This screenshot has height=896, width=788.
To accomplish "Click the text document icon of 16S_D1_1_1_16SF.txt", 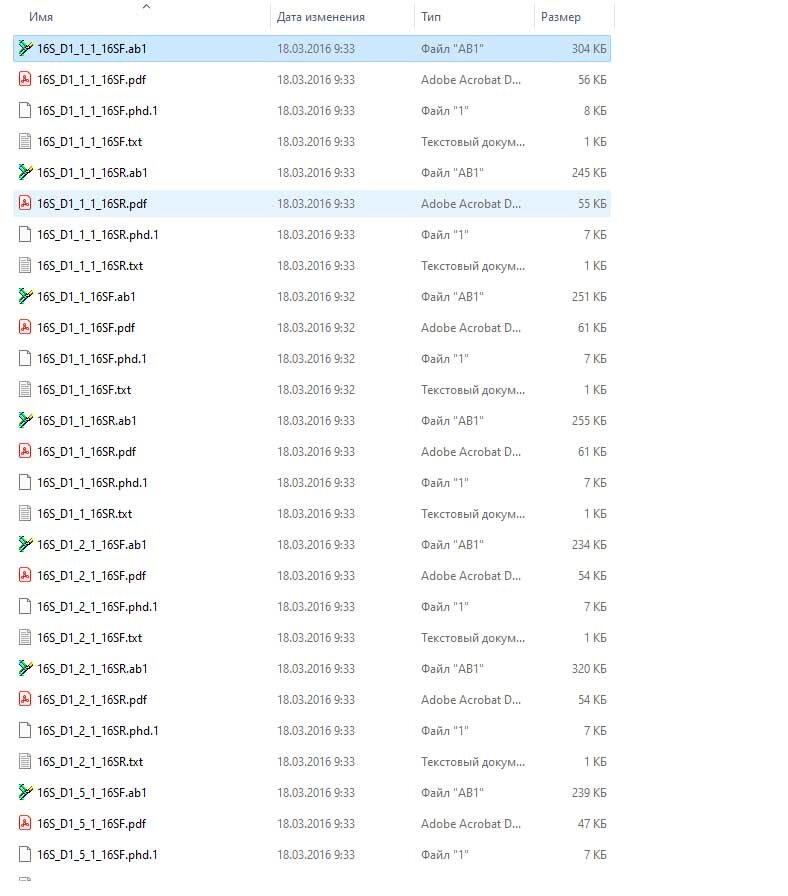I will [25, 141].
